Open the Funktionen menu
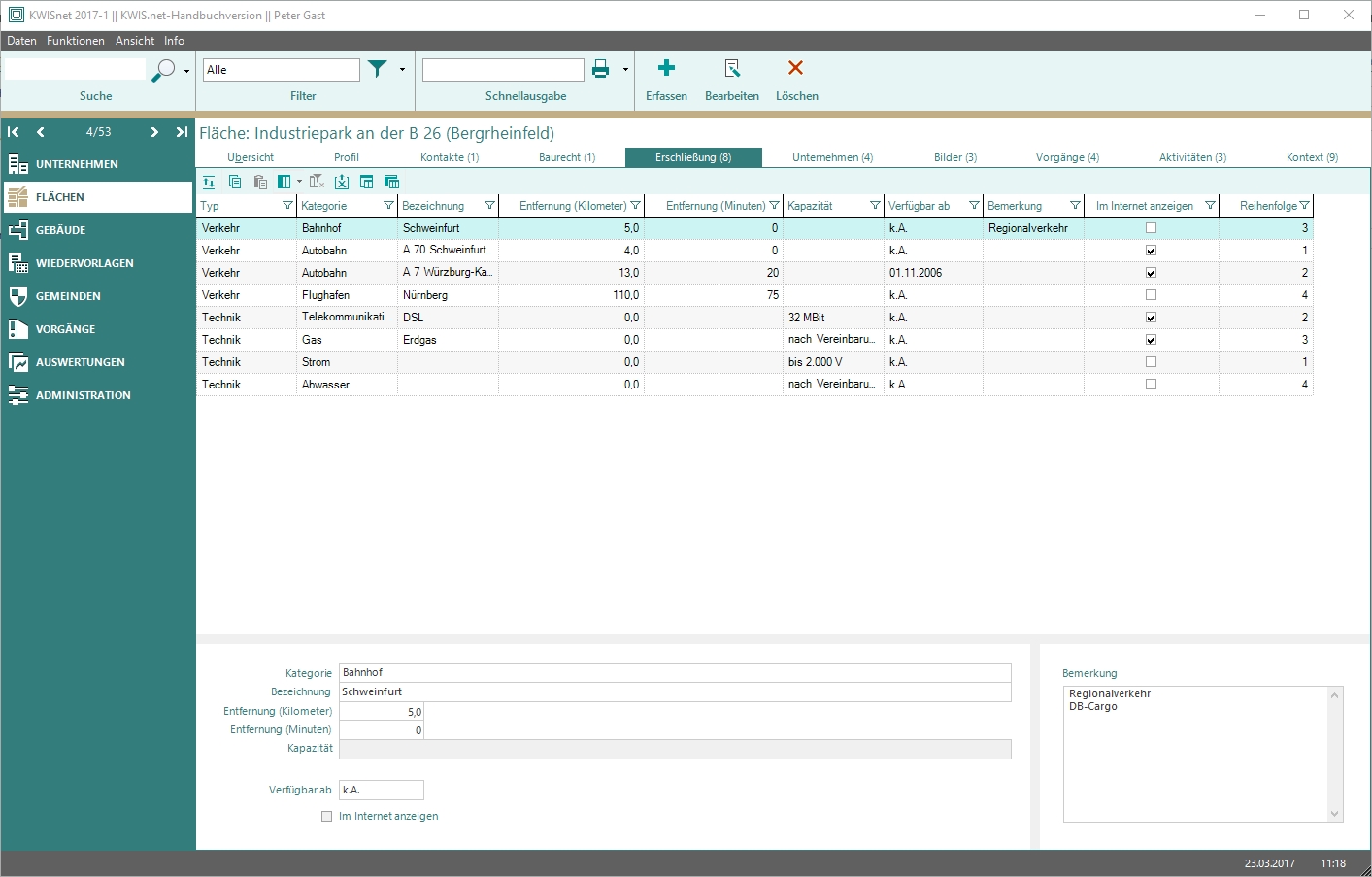The height and width of the screenshot is (877, 1372). (75, 41)
